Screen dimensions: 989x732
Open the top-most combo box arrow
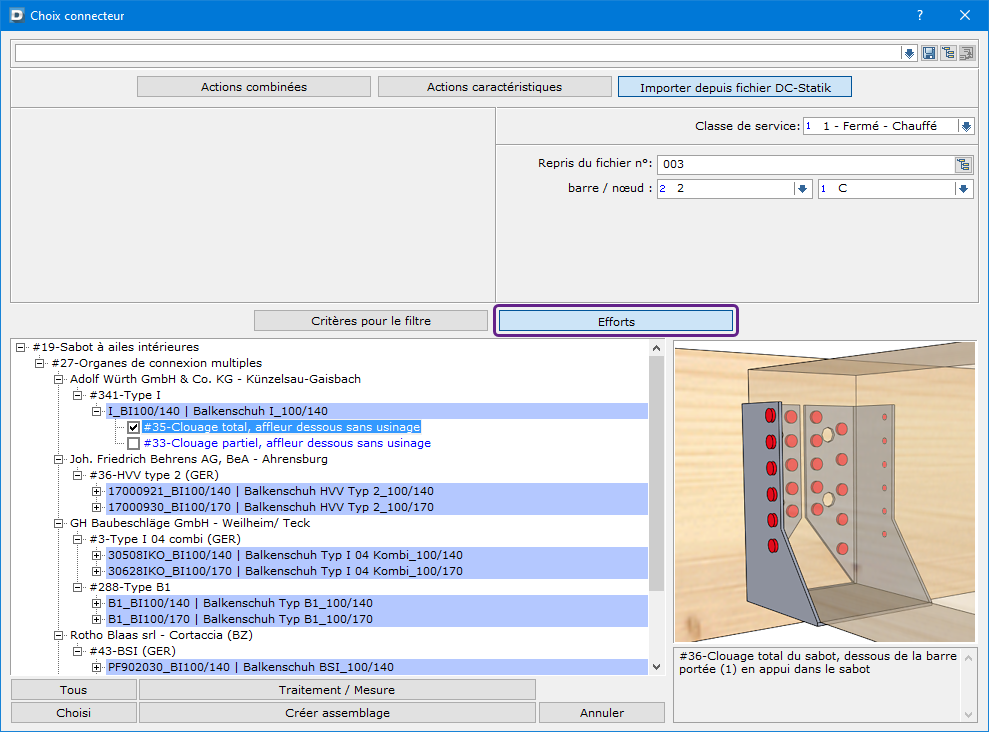tap(909, 53)
